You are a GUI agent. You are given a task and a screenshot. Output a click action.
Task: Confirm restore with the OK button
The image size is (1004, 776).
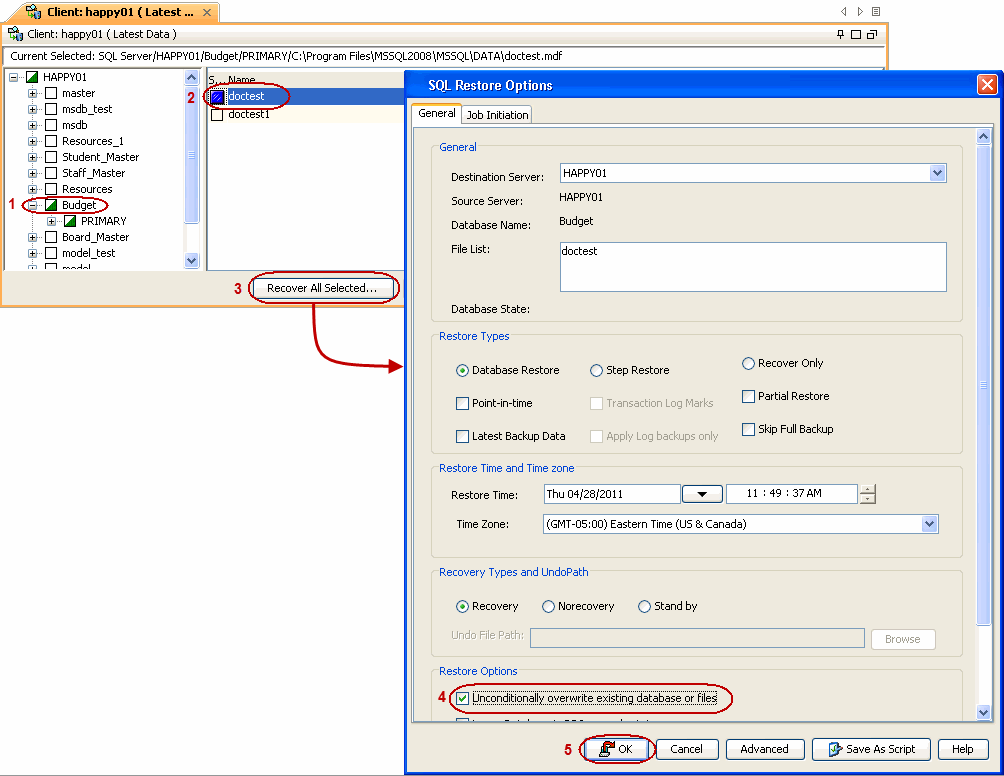click(x=616, y=749)
